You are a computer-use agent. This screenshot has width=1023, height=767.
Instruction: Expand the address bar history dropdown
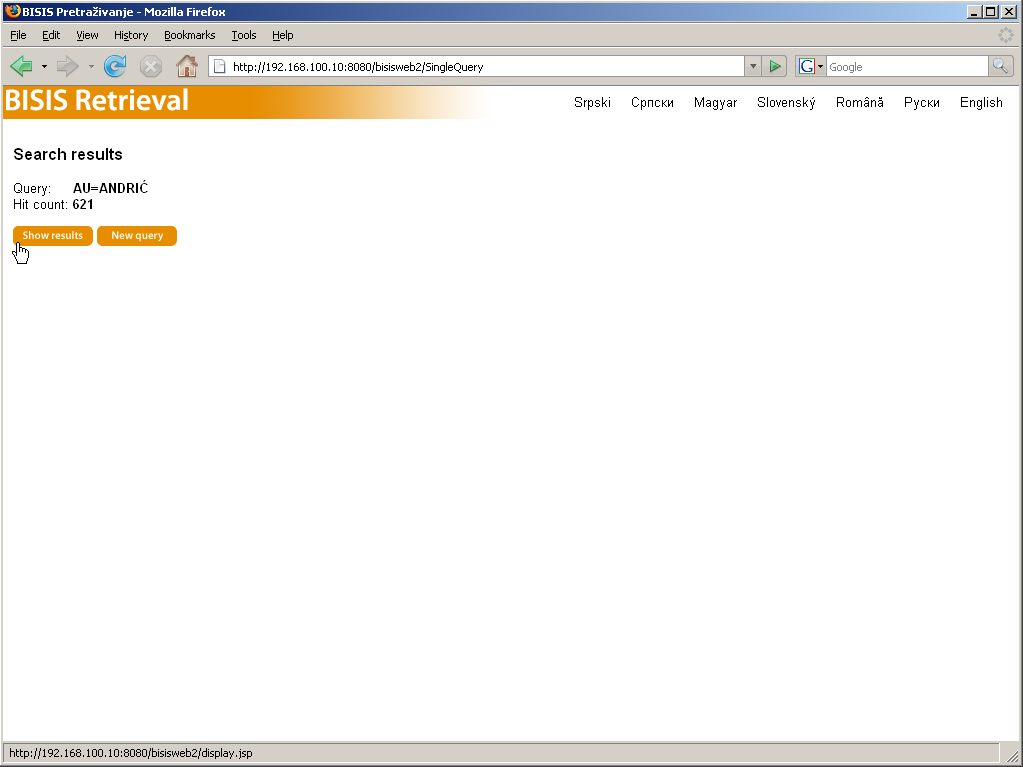click(x=753, y=67)
